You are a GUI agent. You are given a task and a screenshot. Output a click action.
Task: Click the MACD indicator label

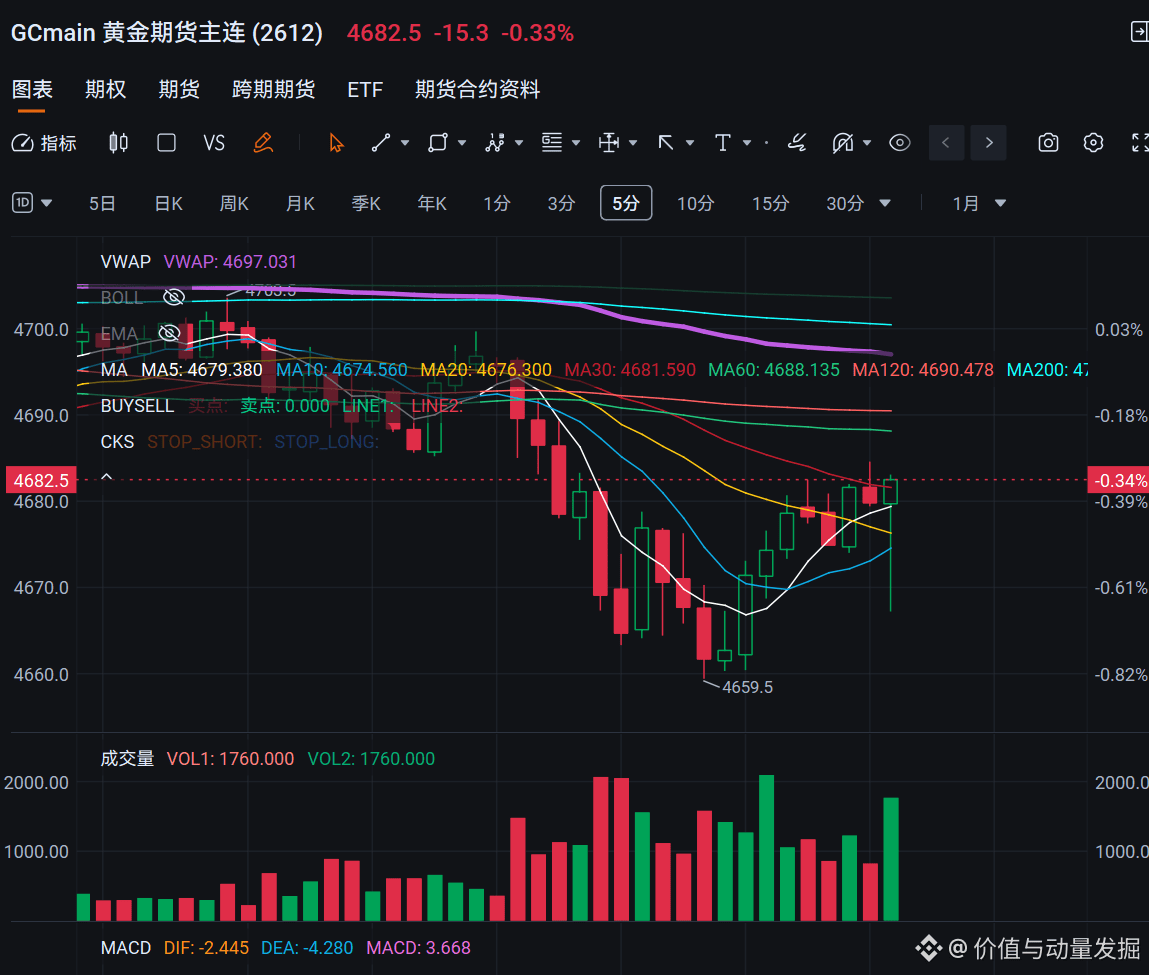pyautogui.click(x=125, y=948)
